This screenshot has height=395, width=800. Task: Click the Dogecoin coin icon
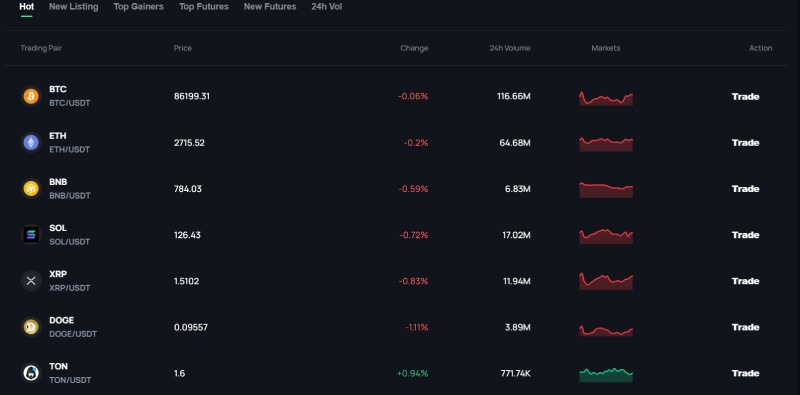[31, 327]
